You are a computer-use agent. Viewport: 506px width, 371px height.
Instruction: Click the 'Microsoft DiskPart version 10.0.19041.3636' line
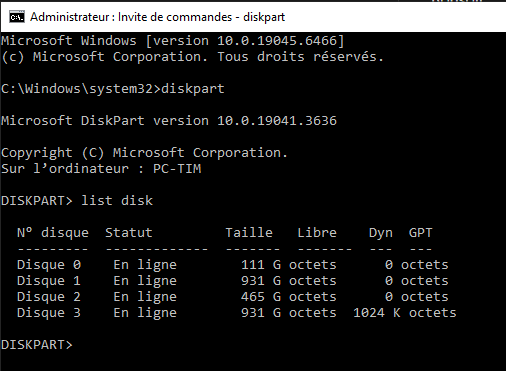(x=169, y=121)
